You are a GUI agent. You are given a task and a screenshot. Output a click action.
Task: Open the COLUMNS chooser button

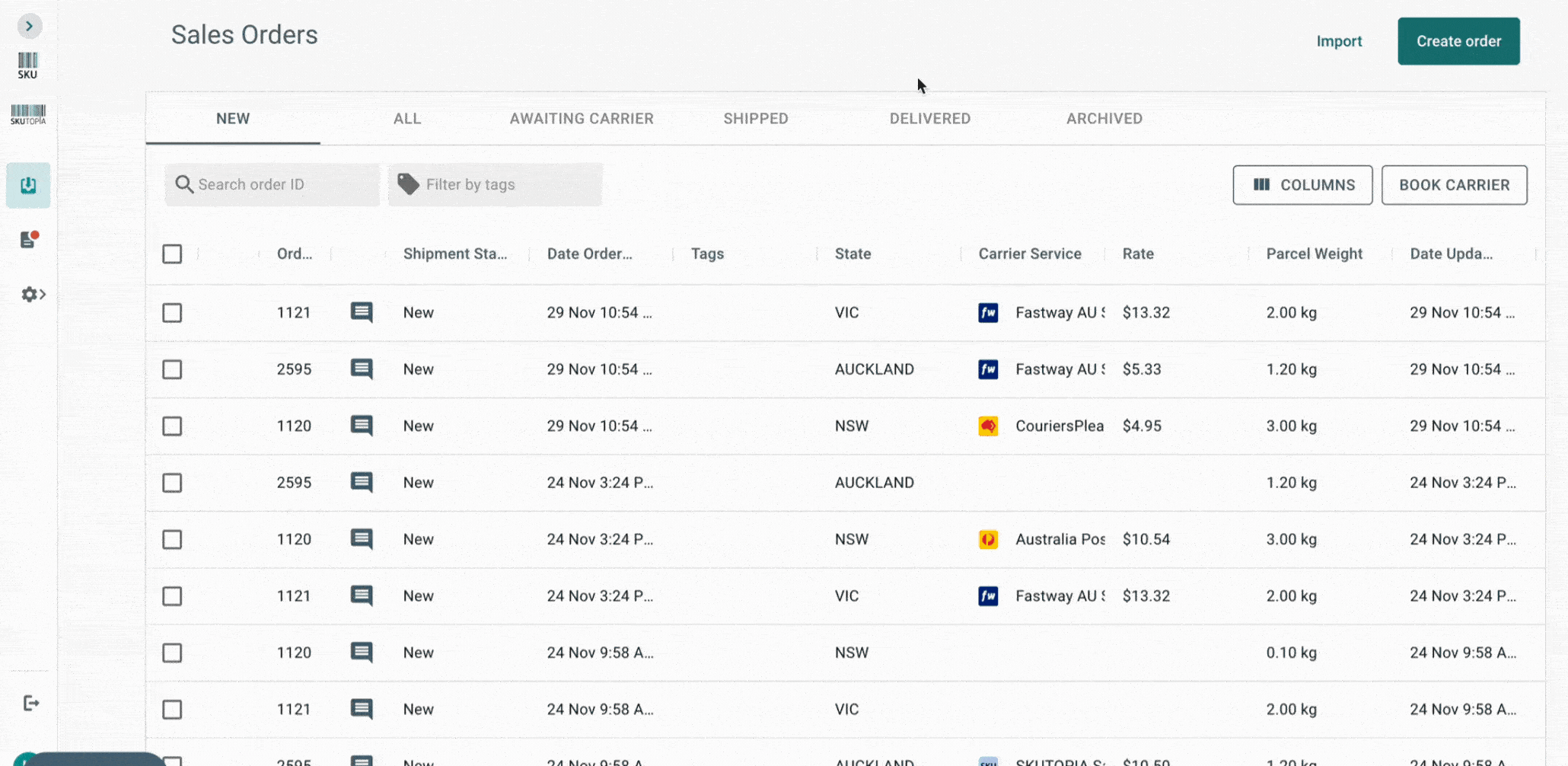[1302, 185]
